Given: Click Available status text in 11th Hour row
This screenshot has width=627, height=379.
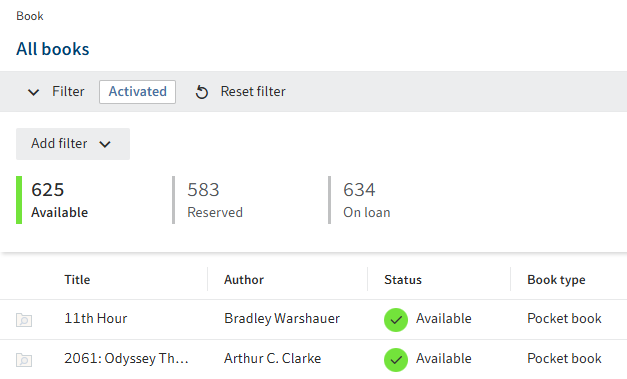Looking at the screenshot, I should click(x=443, y=319).
